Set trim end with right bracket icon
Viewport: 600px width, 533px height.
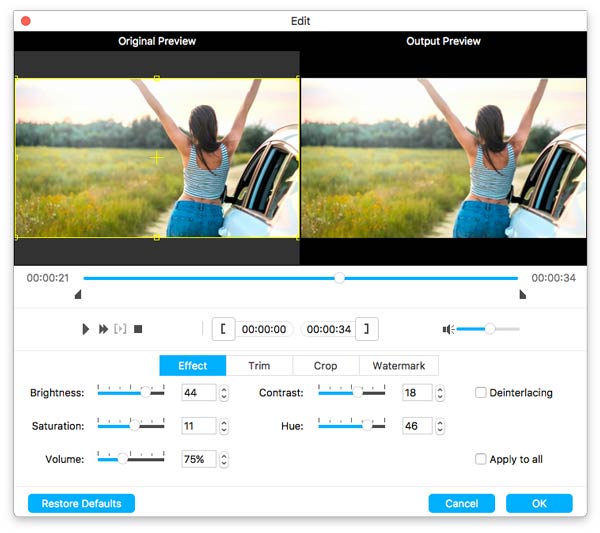[x=368, y=329]
